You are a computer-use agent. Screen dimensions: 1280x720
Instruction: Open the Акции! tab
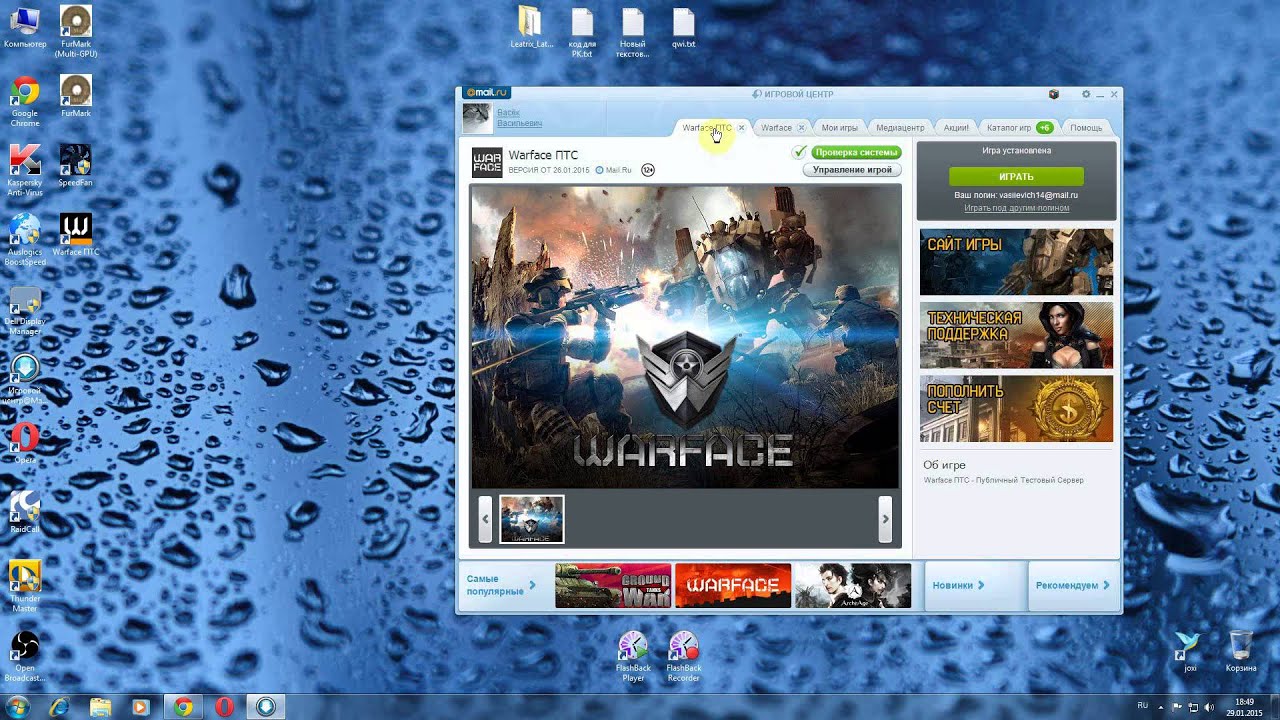[956, 128]
